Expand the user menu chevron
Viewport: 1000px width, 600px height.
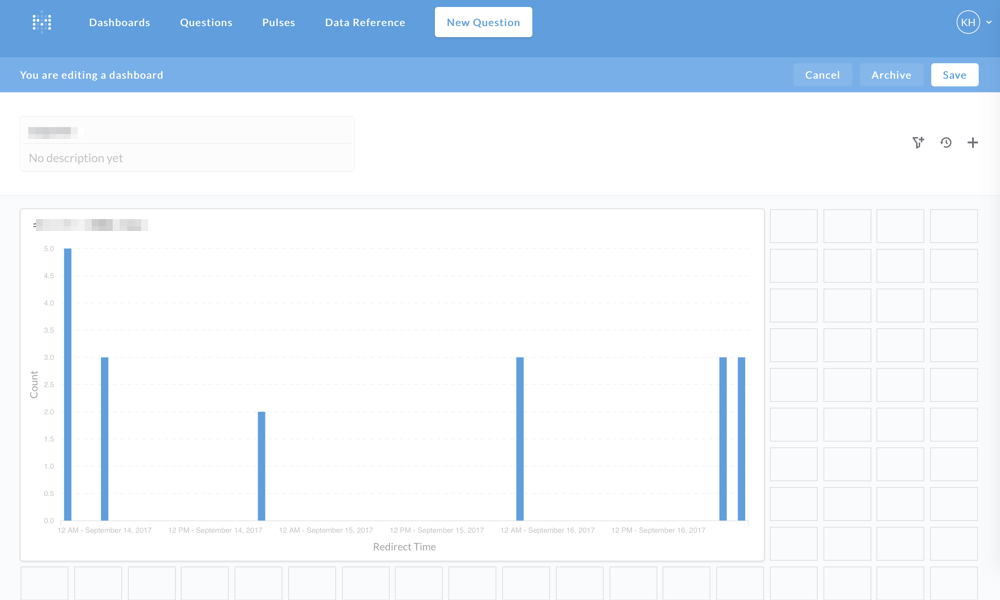[989, 22]
